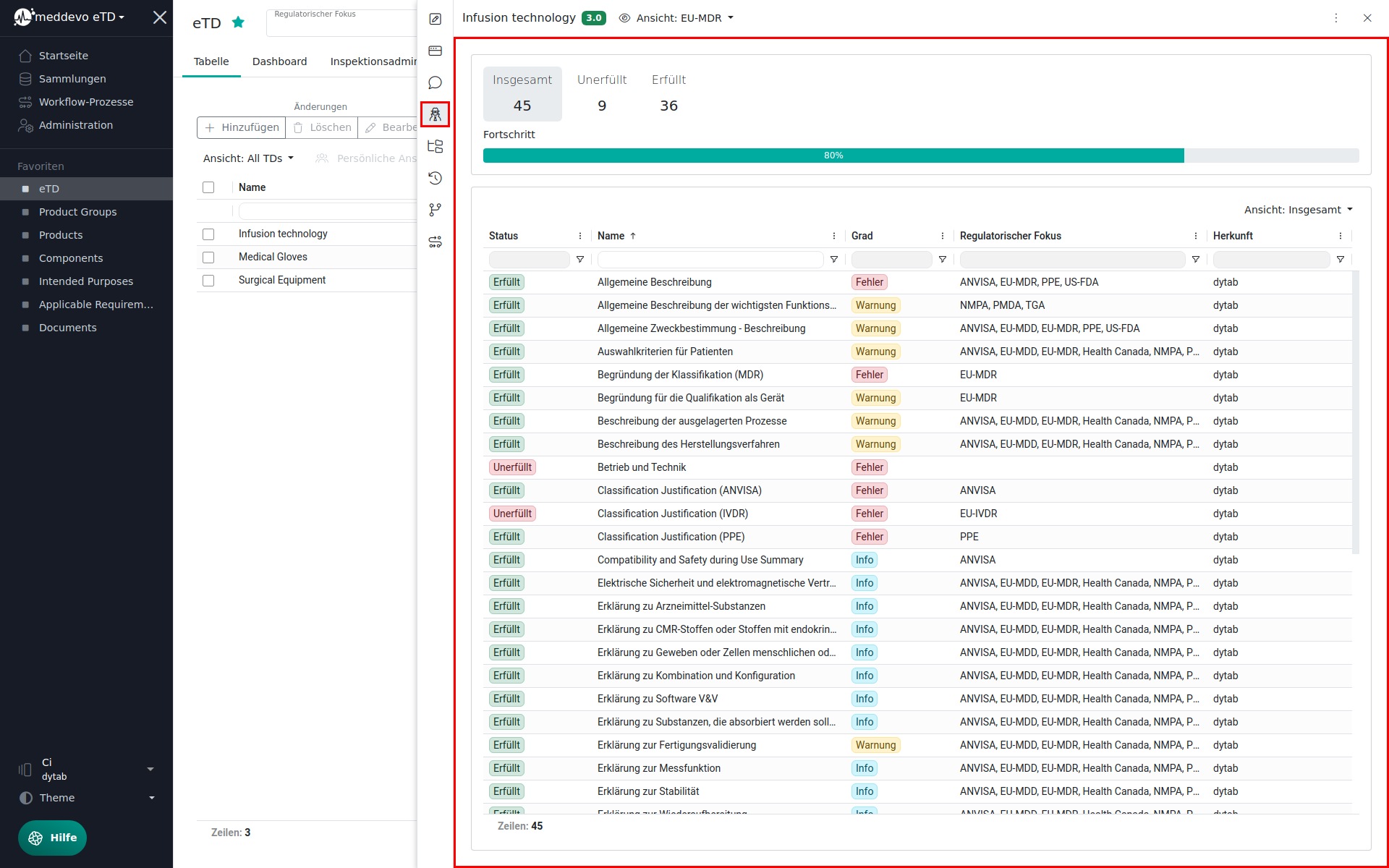Click the 80% Fortschritt progress bar
1389x868 pixels.
coord(921,156)
